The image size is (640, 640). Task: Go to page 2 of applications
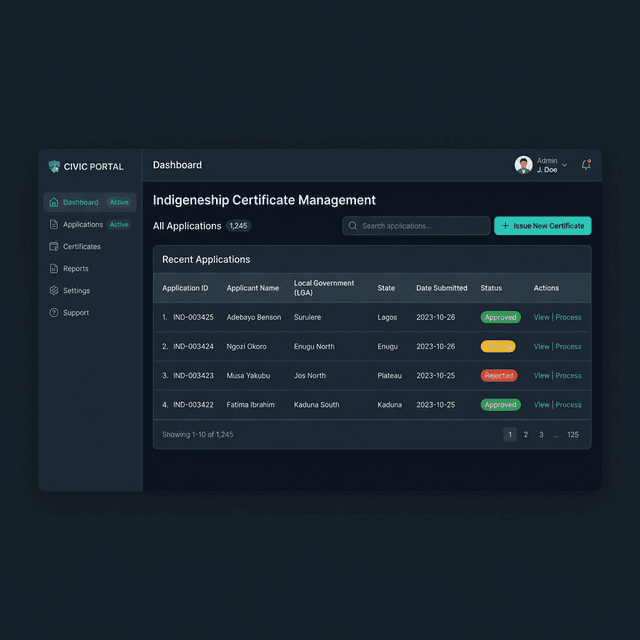525,435
